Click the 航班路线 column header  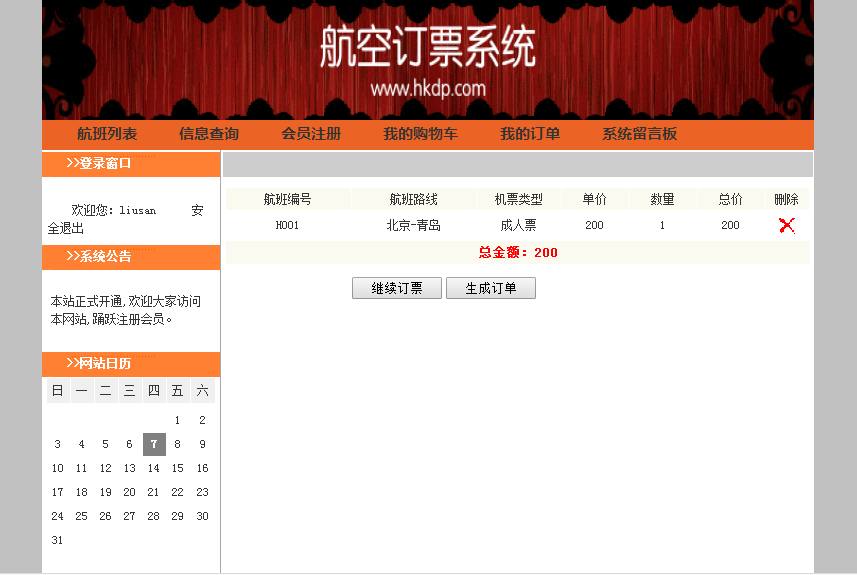pos(414,200)
